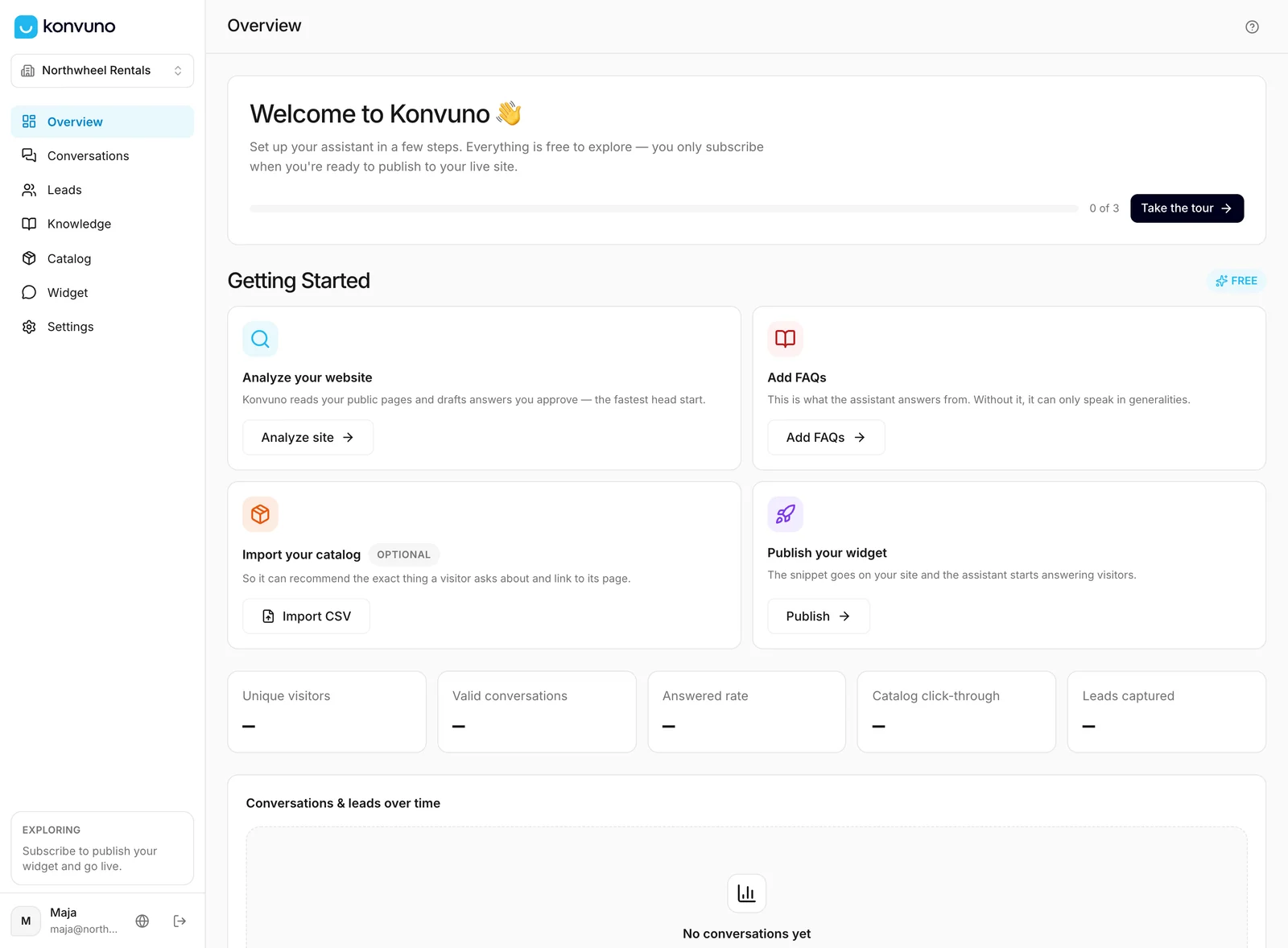Click the log out icon

tap(180, 921)
